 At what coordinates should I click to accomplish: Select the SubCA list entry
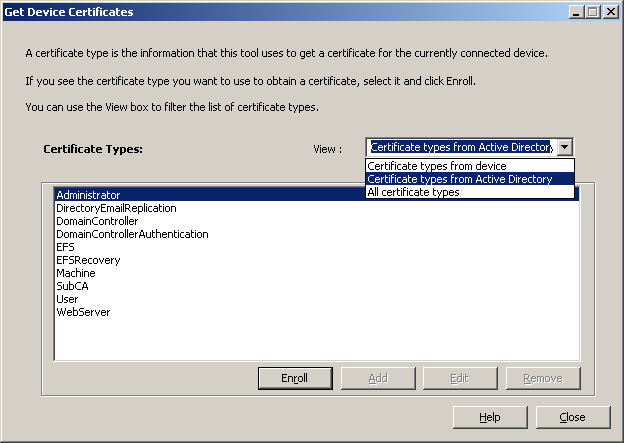pyautogui.click(x=317, y=286)
